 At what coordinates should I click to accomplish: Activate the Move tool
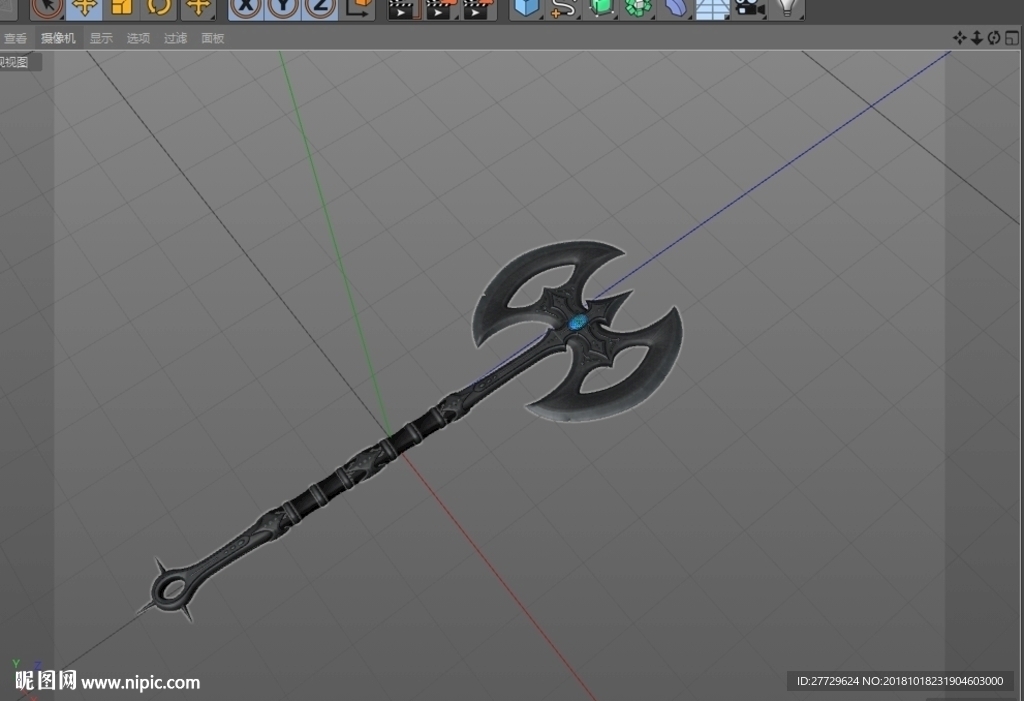pos(84,8)
